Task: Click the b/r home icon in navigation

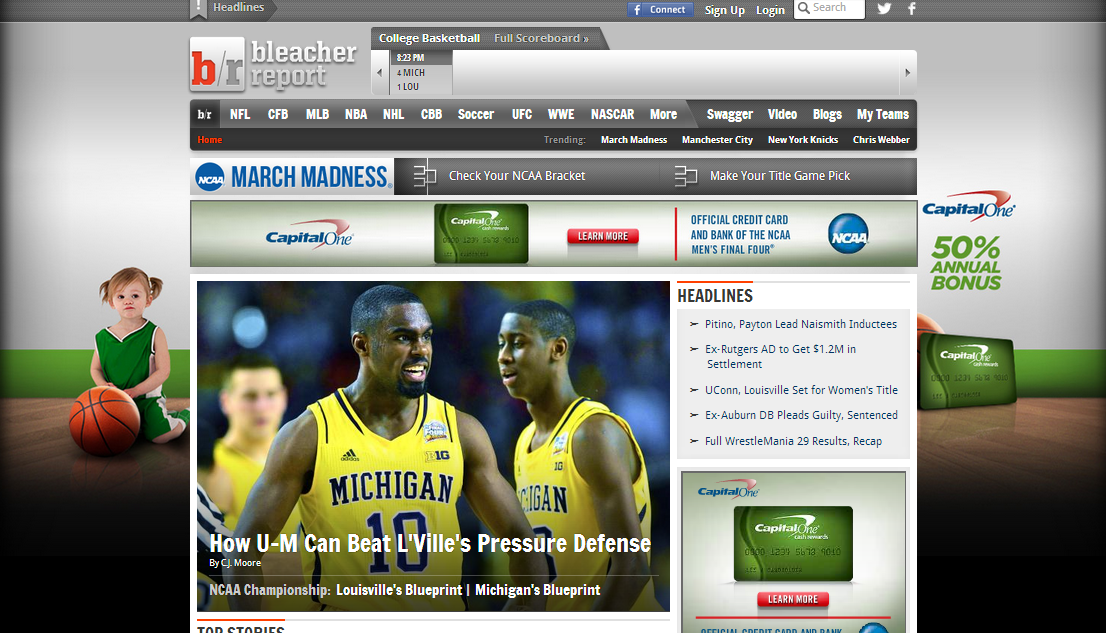Action: click(x=205, y=114)
